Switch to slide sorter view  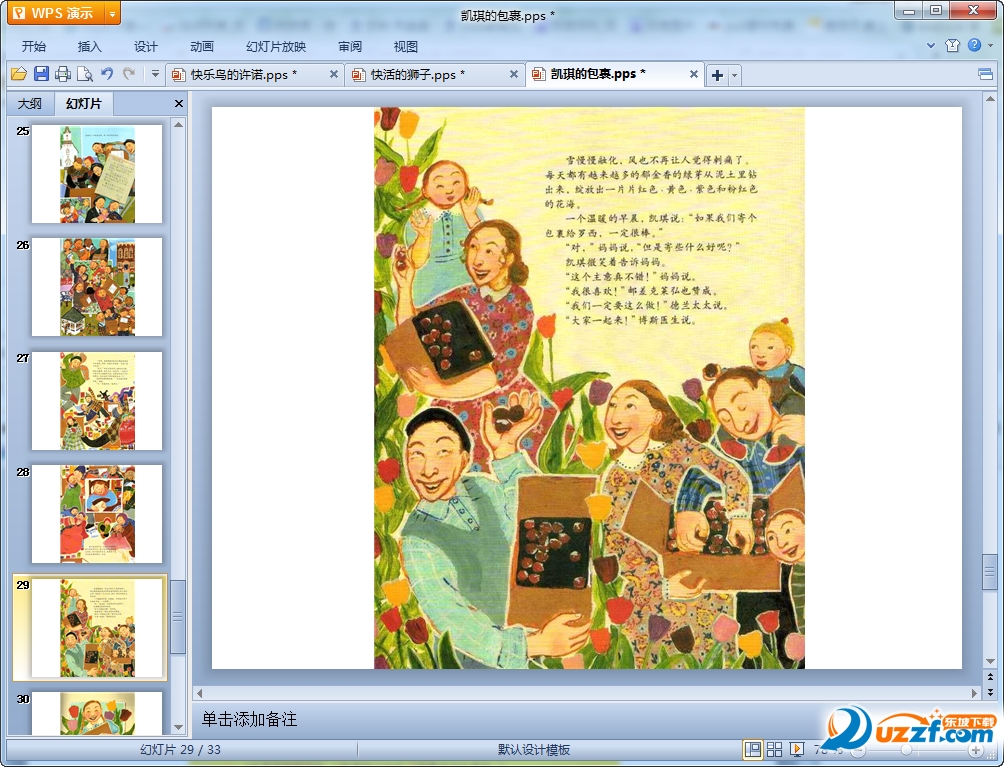coord(774,749)
